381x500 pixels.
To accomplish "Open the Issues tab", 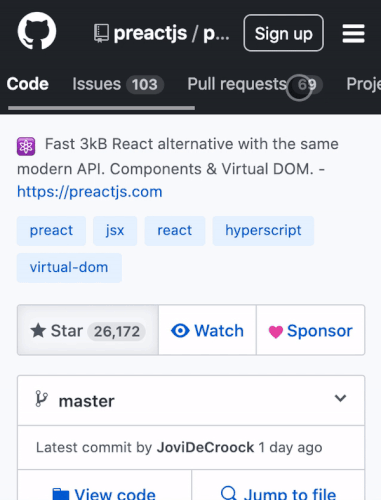I will click(x=118, y=84).
